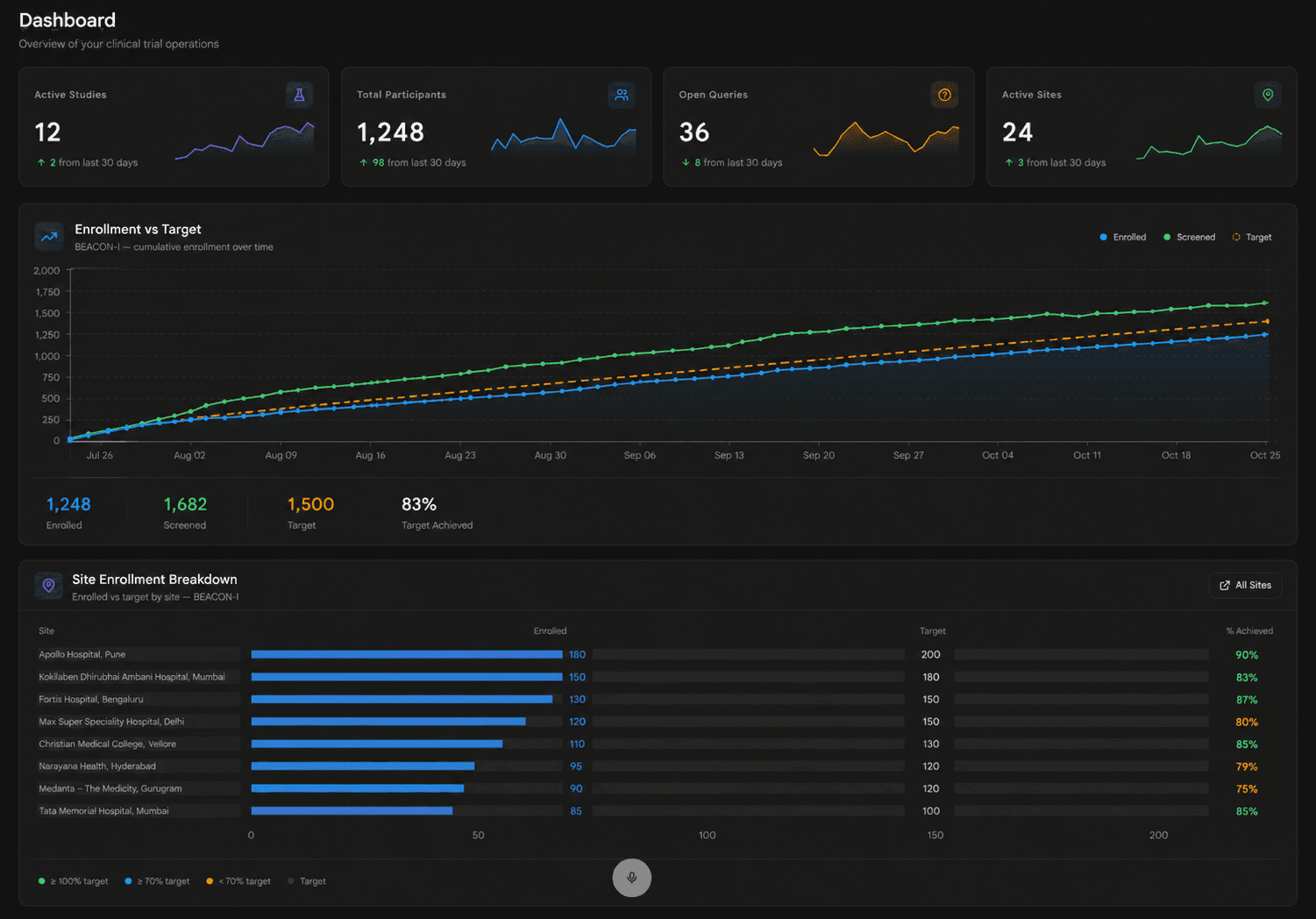The image size is (1316, 919).
Task: Click the 79% achieved value for Narayana Health
Action: pyautogui.click(x=1247, y=766)
